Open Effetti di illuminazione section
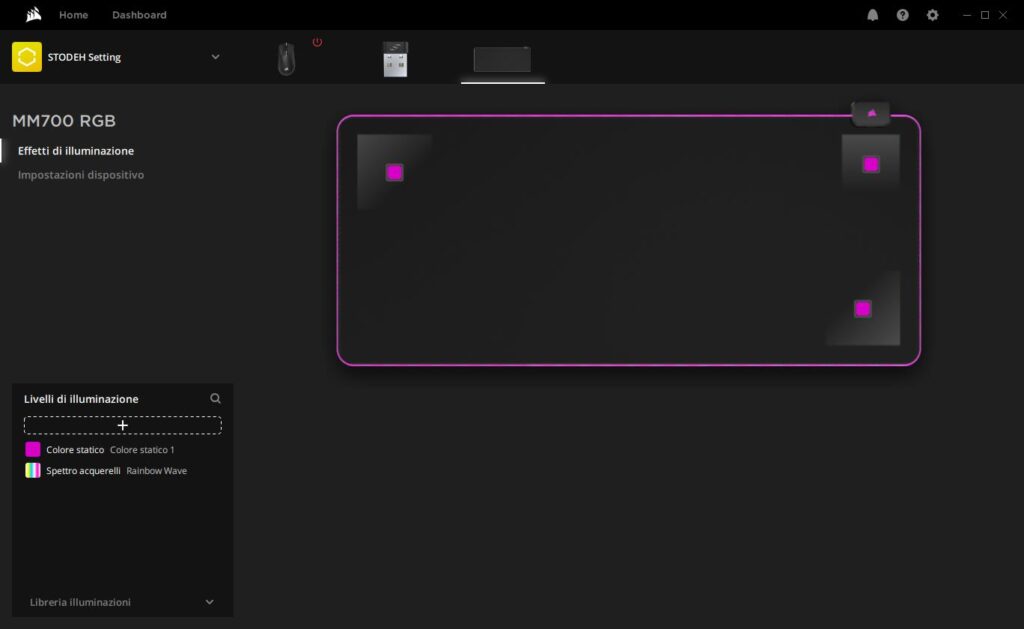1024x629 pixels. point(76,151)
